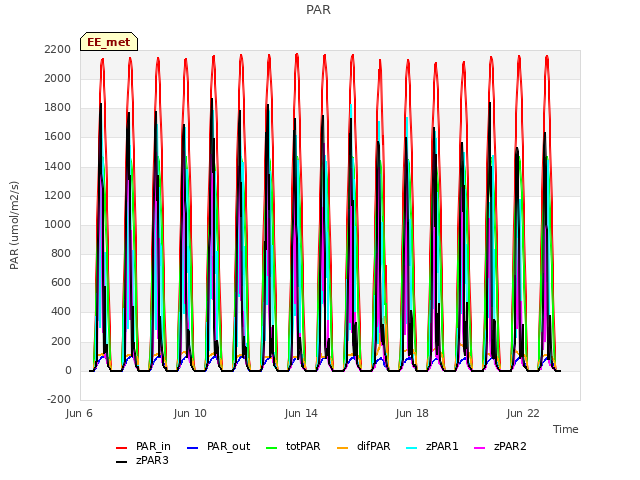Image resolution: width=640 pixels, height=480 pixels.
Task: Click the Jun 14 x-axis tick label
Action: pyautogui.click(x=301, y=413)
